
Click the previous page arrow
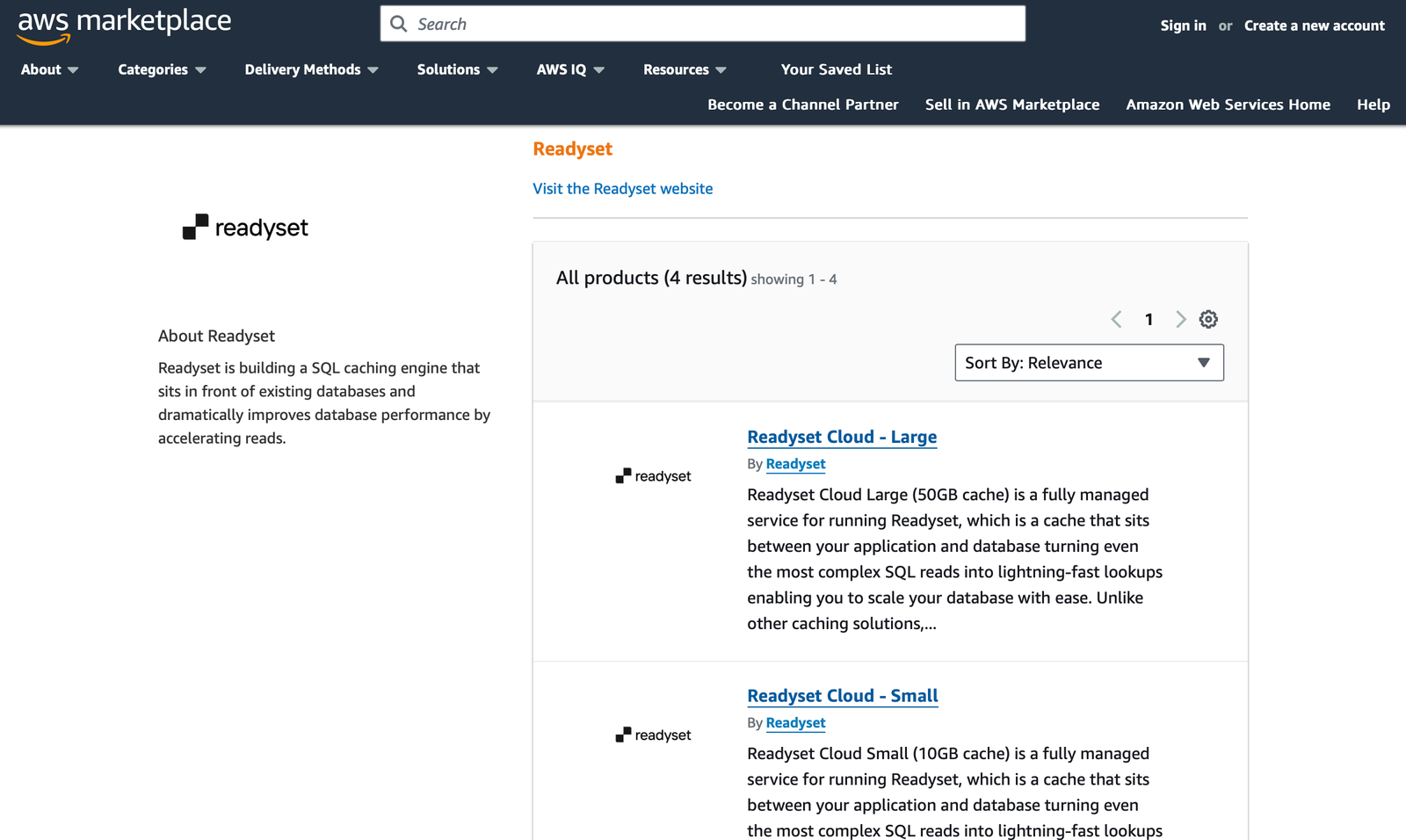point(1117,319)
